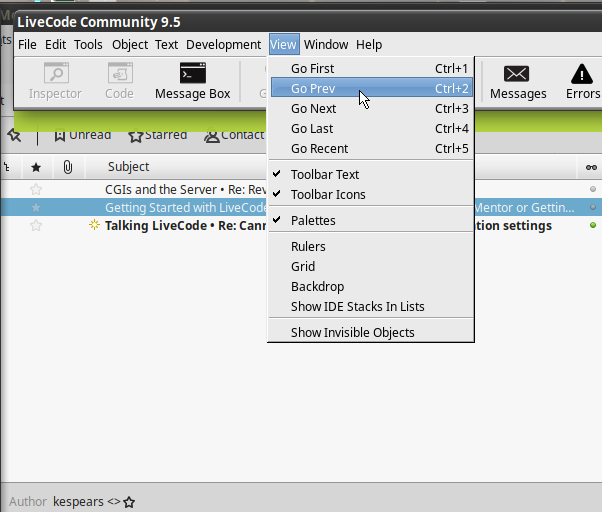The width and height of the screenshot is (602, 512).
Task: Open Getting Started with LiveCode message
Action: (185, 208)
